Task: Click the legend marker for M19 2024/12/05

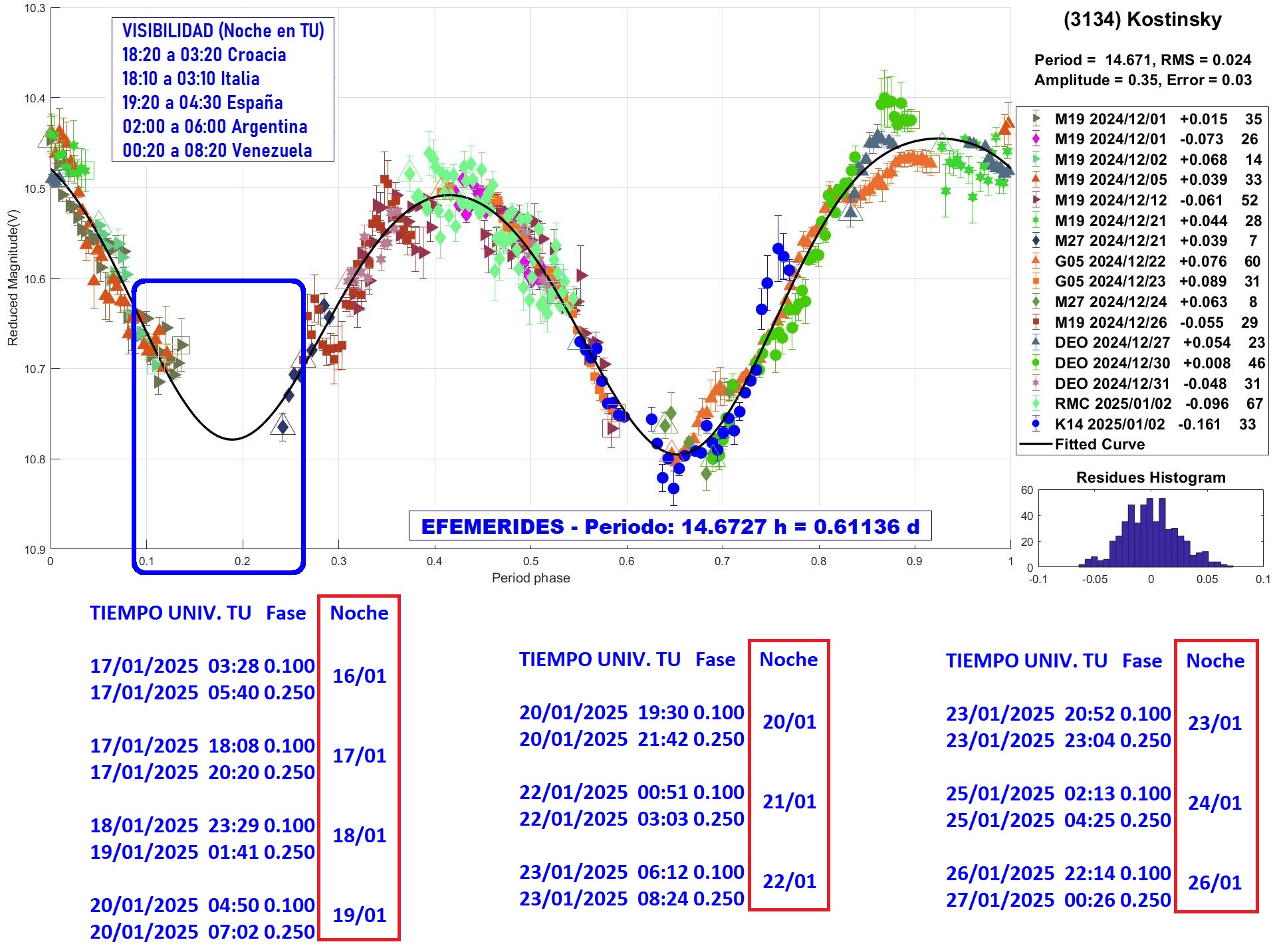Action: pyautogui.click(x=1036, y=179)
